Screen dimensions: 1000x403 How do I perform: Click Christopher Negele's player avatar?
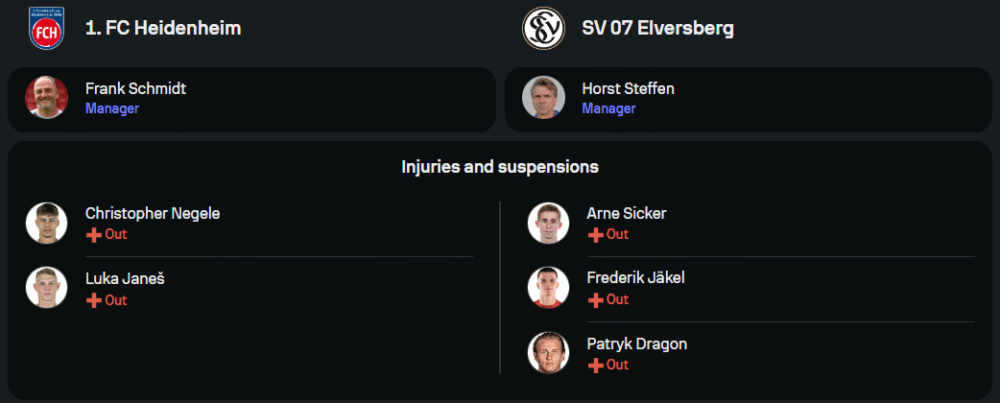[x=46, y=223]
